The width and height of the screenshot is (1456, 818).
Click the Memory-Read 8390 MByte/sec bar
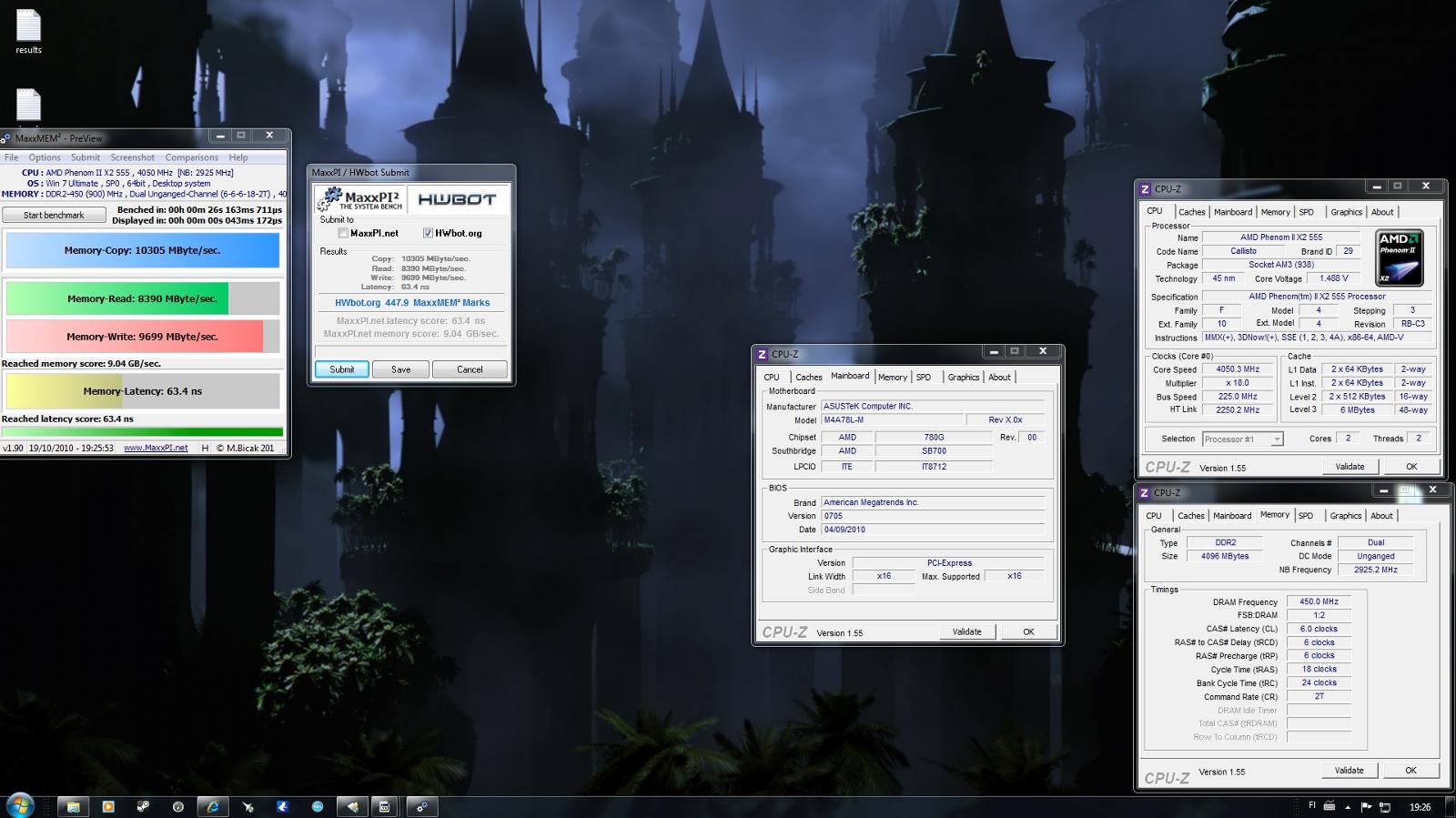143,298
